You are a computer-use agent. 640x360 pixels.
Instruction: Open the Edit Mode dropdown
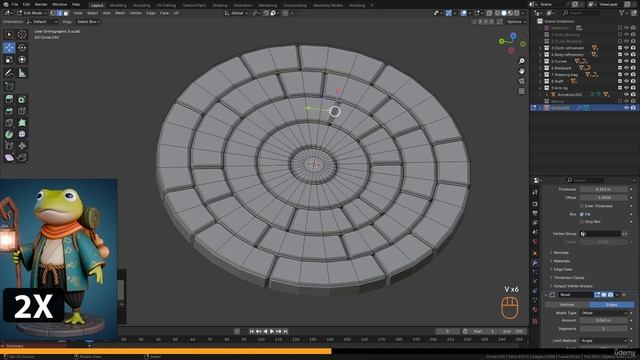[32, 13]
